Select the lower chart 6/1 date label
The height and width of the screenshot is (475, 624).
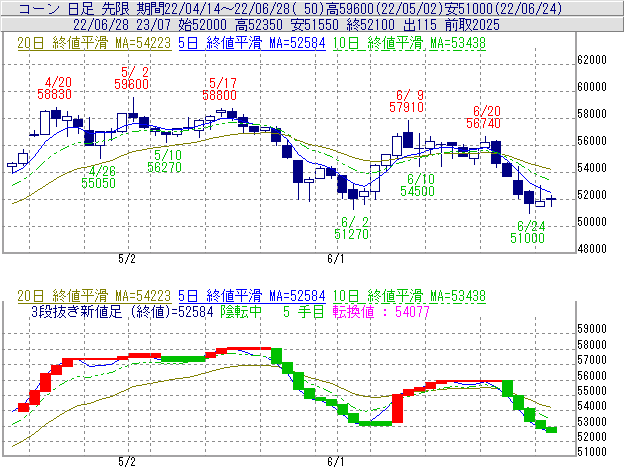335,462
